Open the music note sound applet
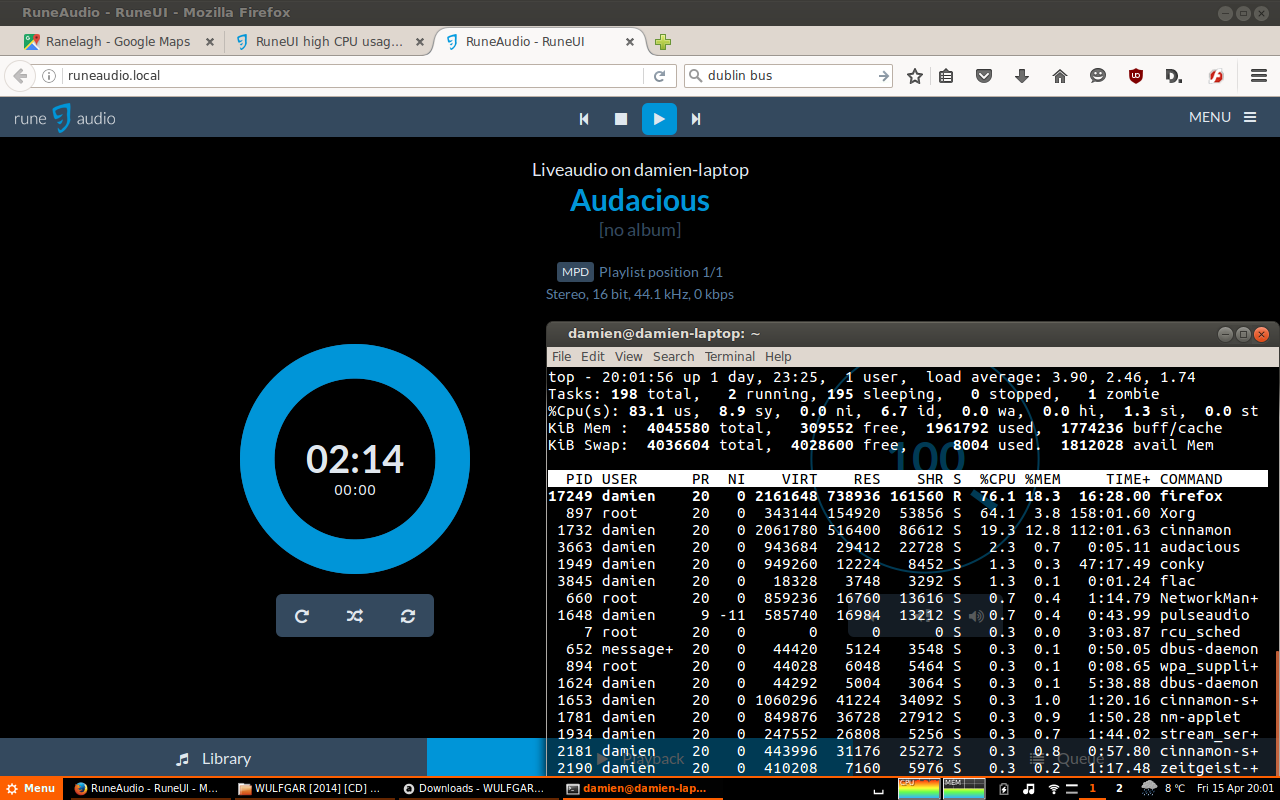1280x800 pixels. (x=1029, y=788)
